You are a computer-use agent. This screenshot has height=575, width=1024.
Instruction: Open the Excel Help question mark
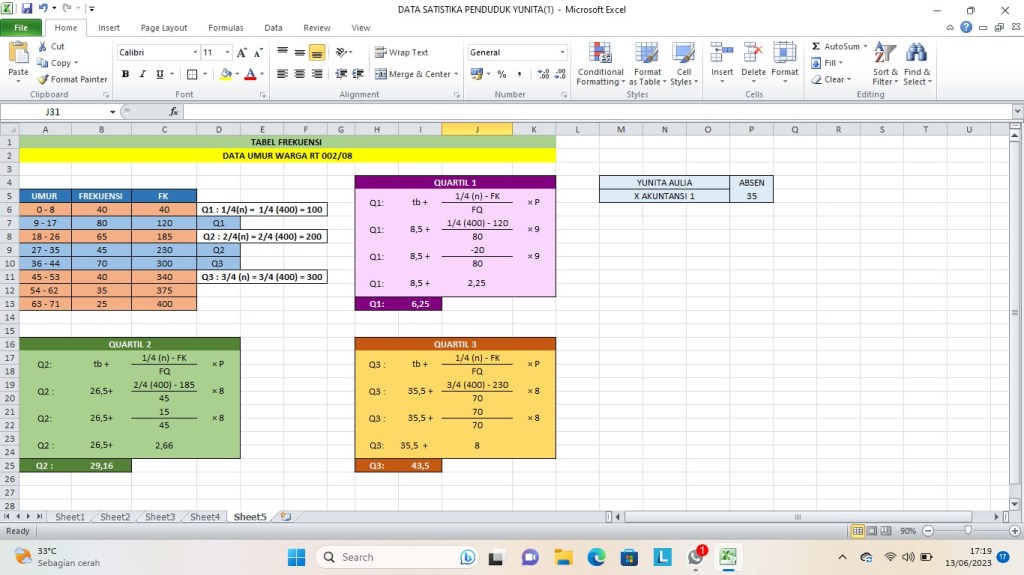coord(966,28)
